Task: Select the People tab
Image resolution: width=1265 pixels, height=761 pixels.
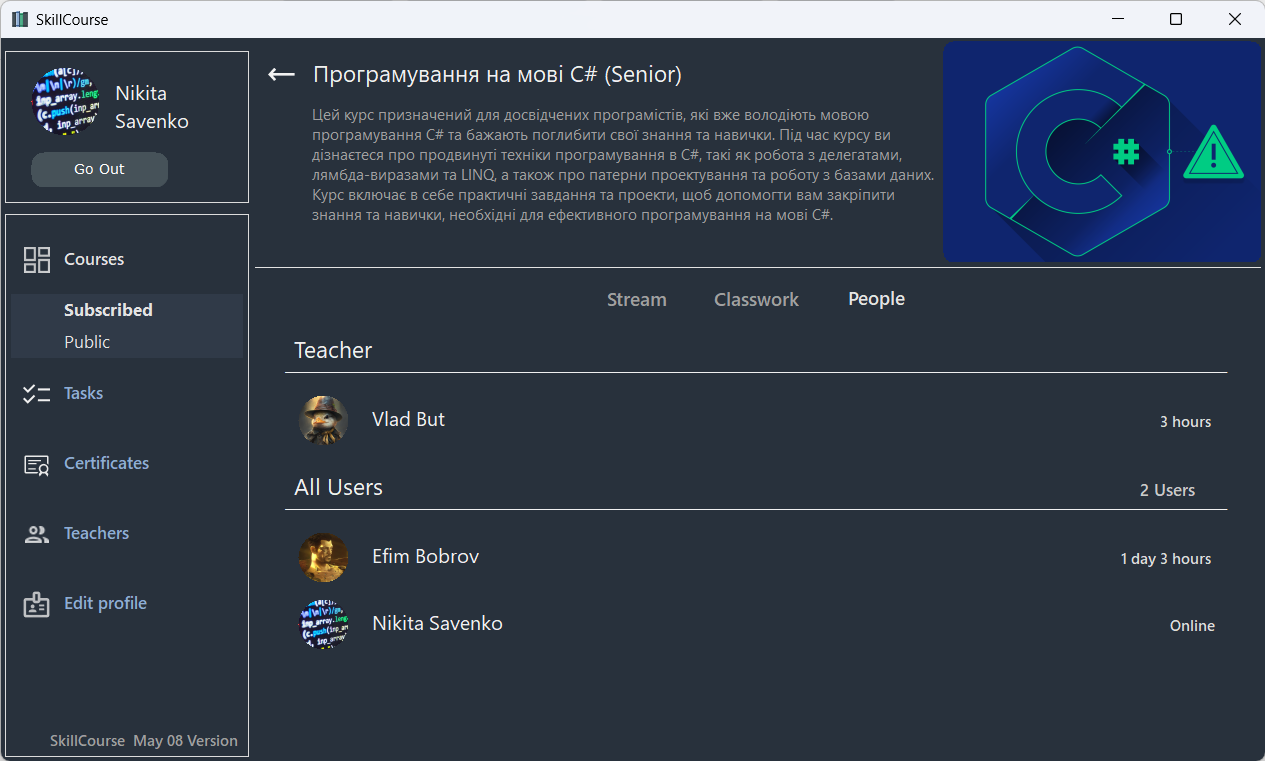Action: coord(877,299)
